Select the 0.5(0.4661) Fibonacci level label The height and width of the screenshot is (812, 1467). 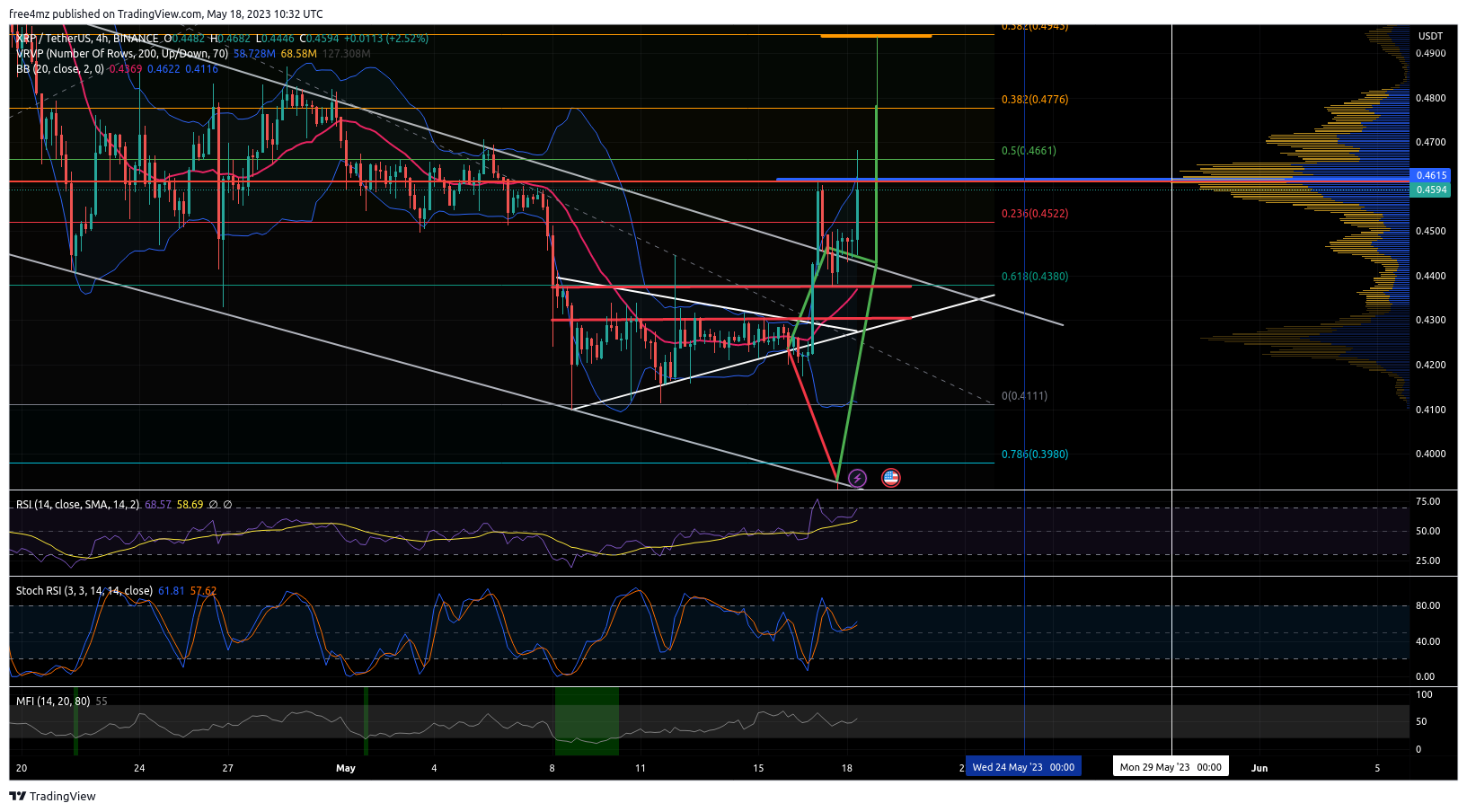[x=1030, y=151]
